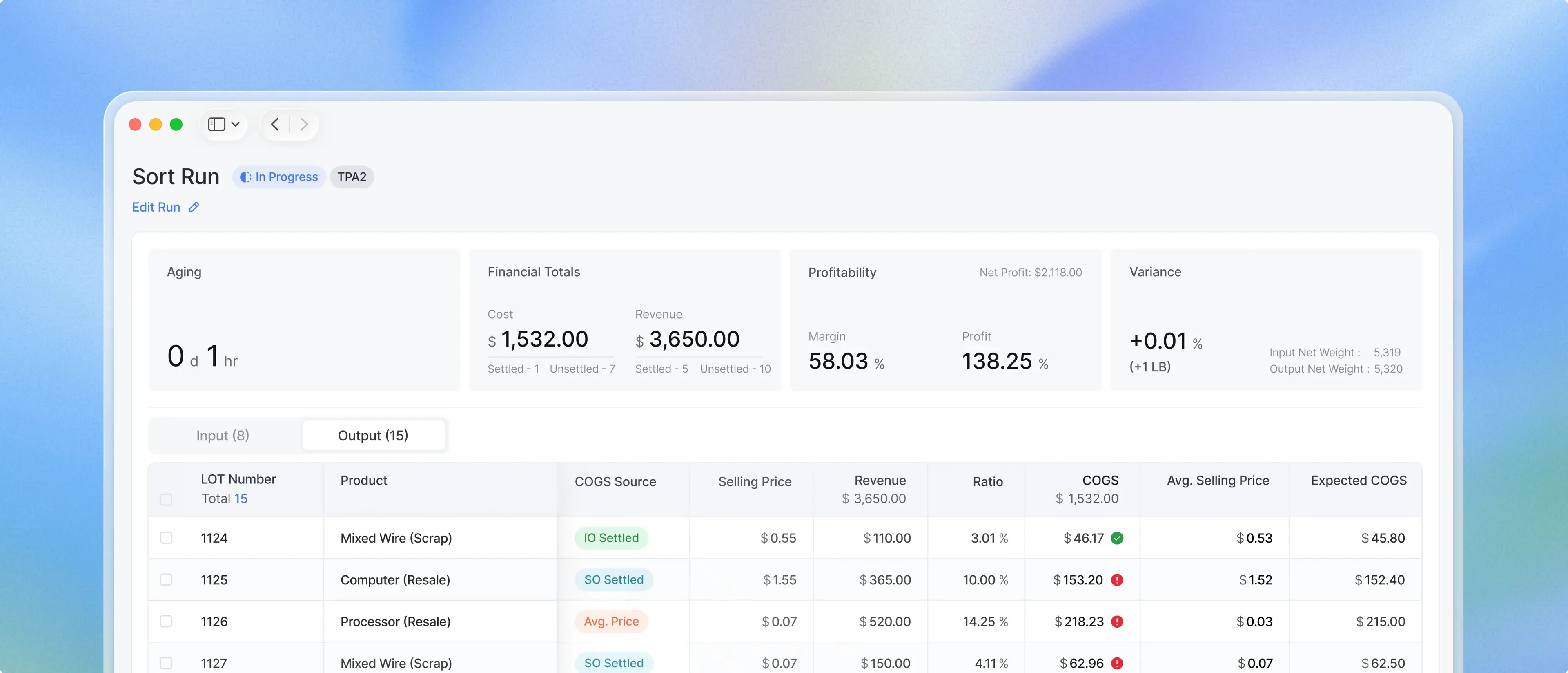
Task: Click Mixed Wire (Scrap) in LOT 1124 row
Action: coord(396,539)
